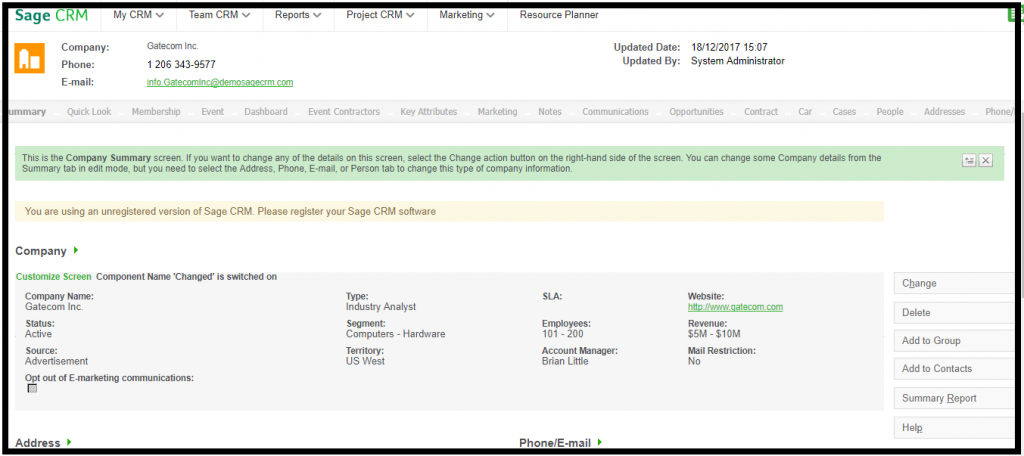Open the Reports dropdown menu
The width and height of the screenshot is (1024, 456).
pos(298,15)
